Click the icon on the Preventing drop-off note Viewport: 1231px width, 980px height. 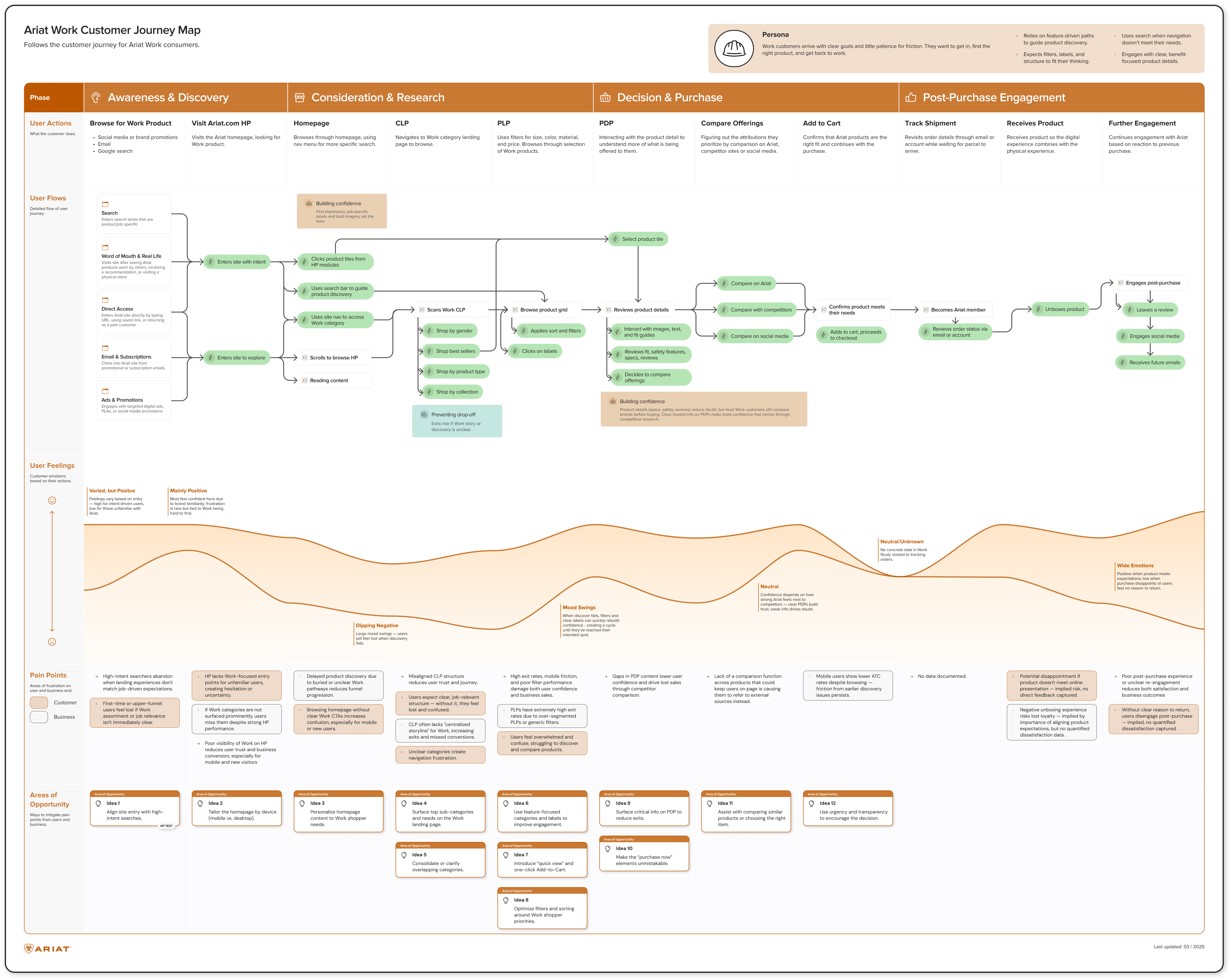[x=424, y=415]
